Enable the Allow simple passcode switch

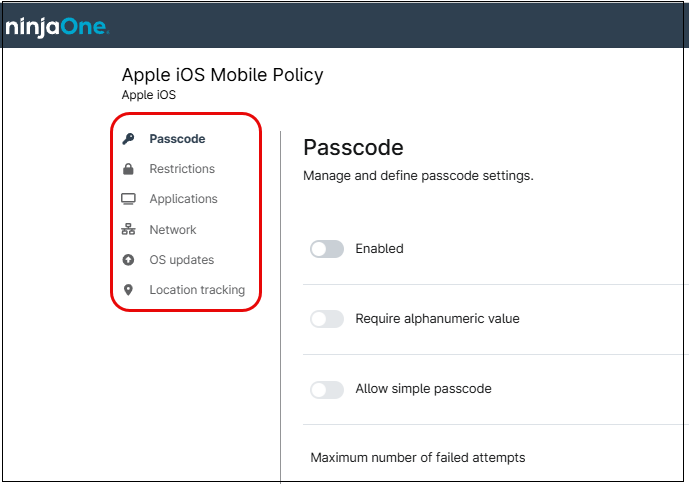327,389
